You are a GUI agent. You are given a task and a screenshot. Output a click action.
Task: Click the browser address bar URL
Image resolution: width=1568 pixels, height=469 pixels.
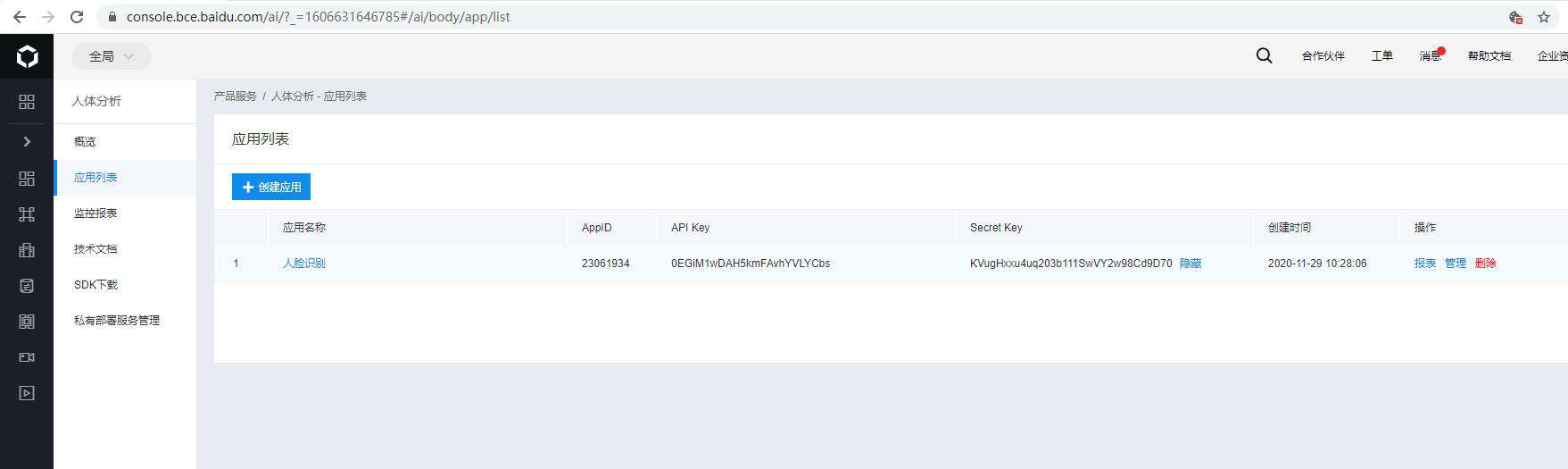tap(319, 17)
